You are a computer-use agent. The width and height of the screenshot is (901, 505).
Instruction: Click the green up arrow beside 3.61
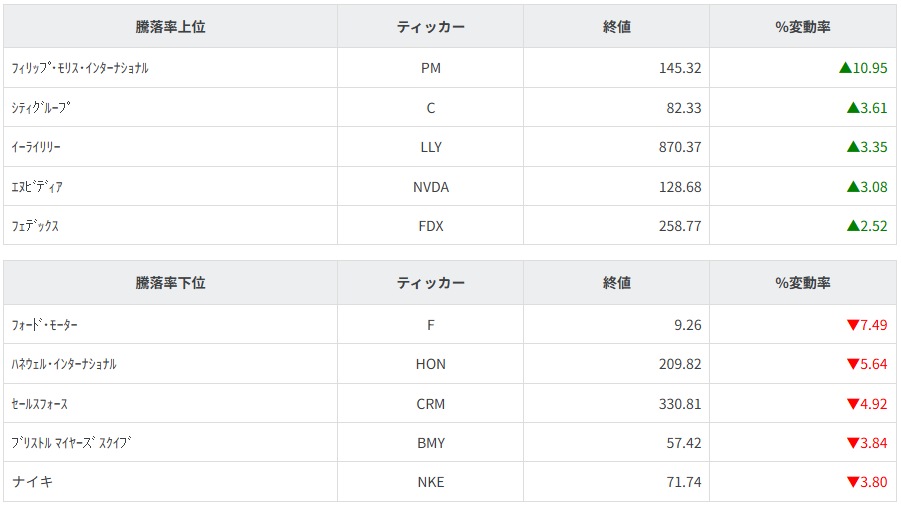coord(853,107)
